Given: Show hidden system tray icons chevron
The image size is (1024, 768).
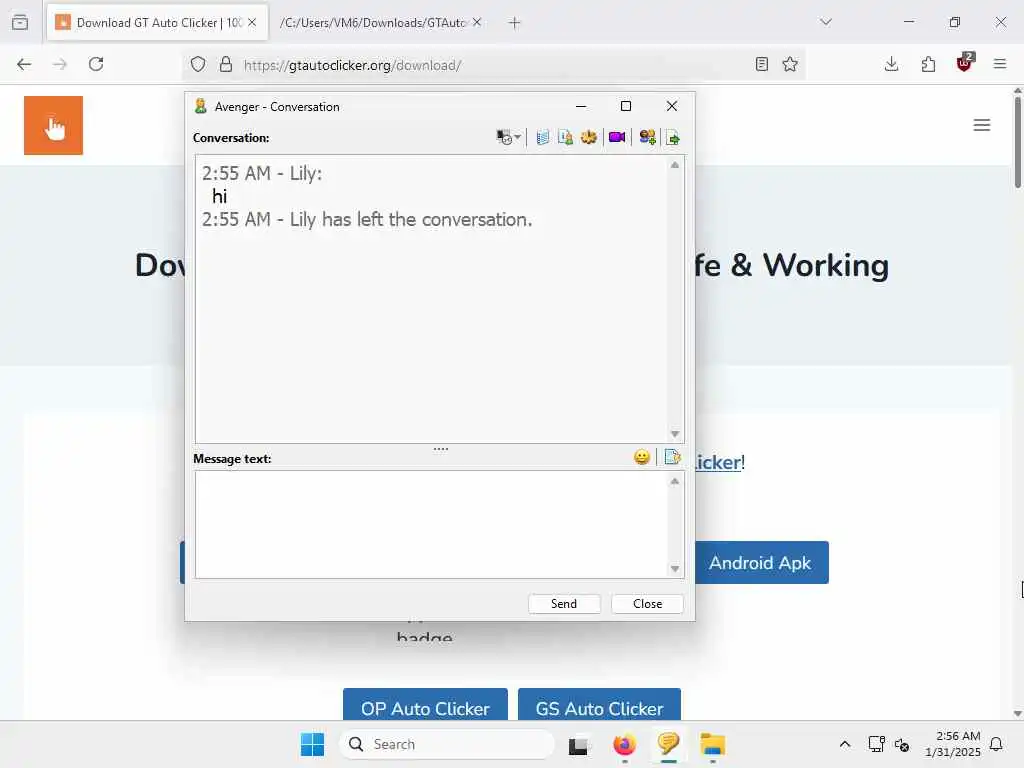Looking at the screenshot, I should click(844, 744).
